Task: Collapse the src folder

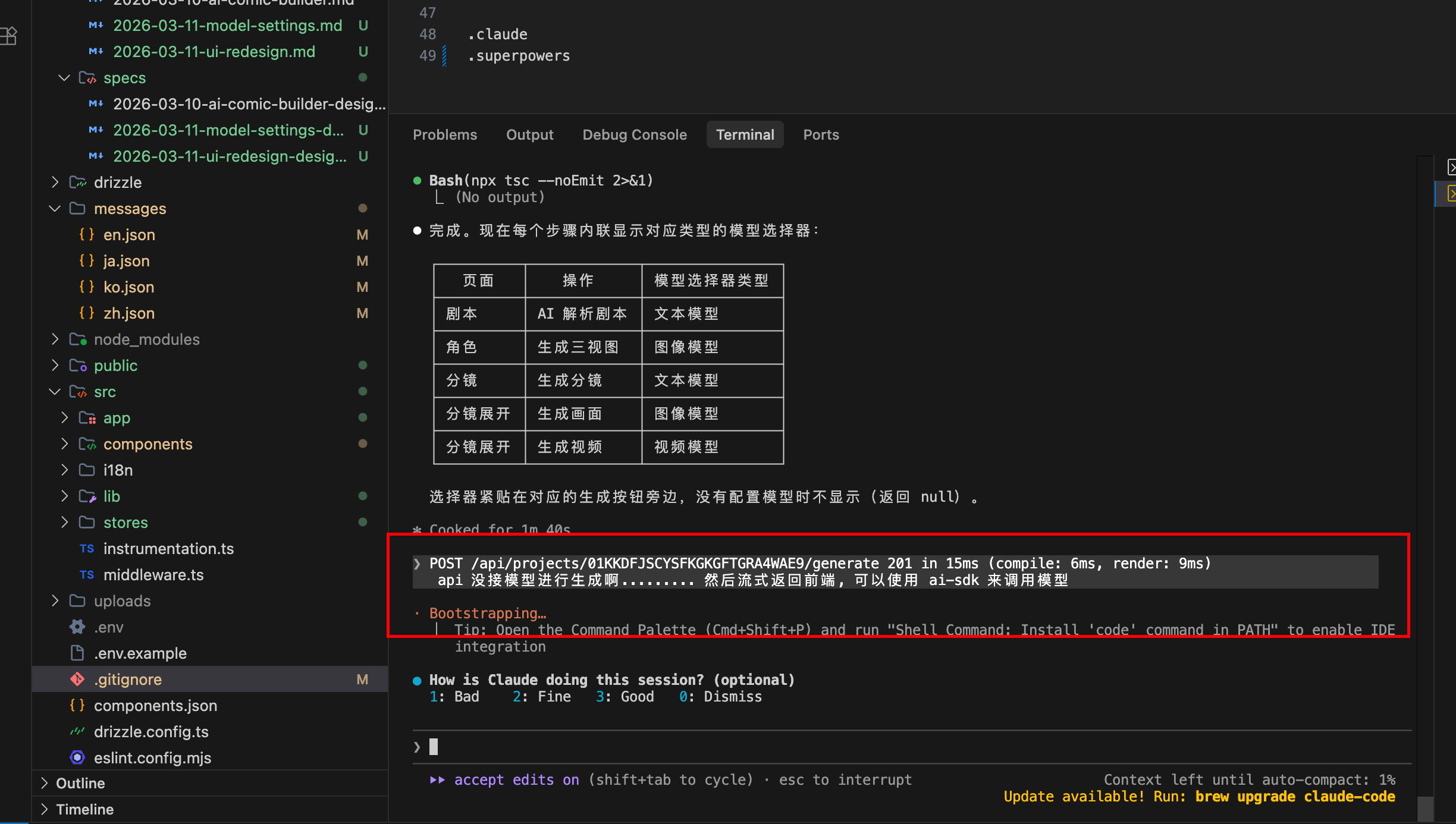Action: pyautogui.click(x=55, y=391)
